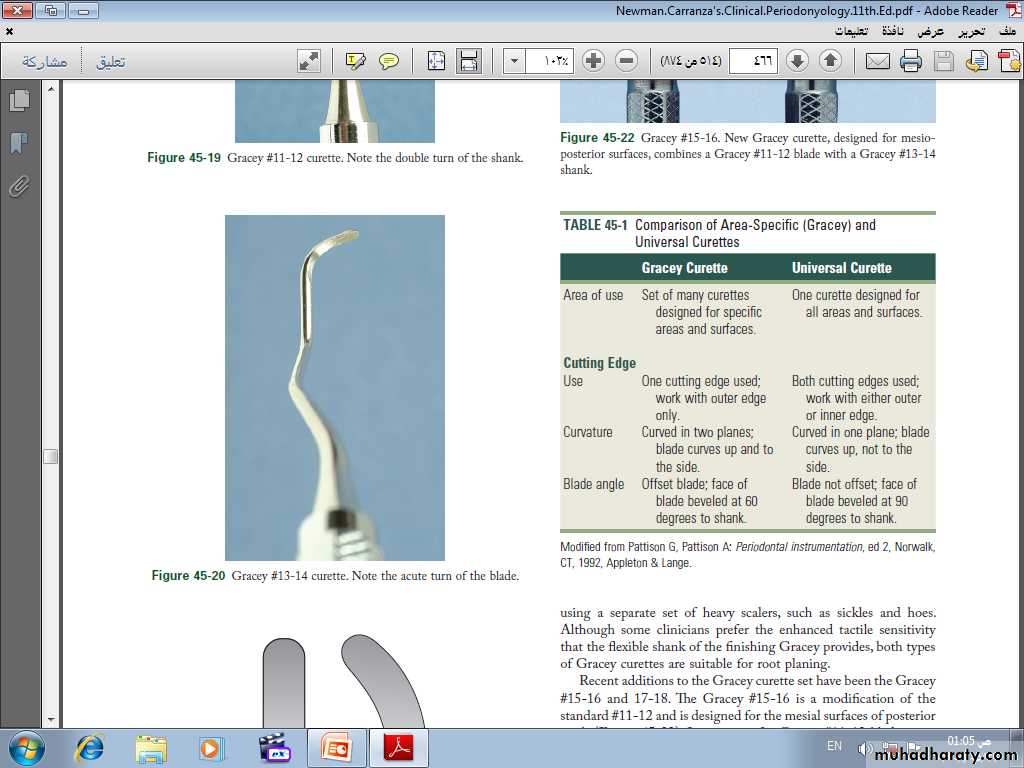Select the highlight text tool
Screen dimensions: 1024x768
click(356, 61)
